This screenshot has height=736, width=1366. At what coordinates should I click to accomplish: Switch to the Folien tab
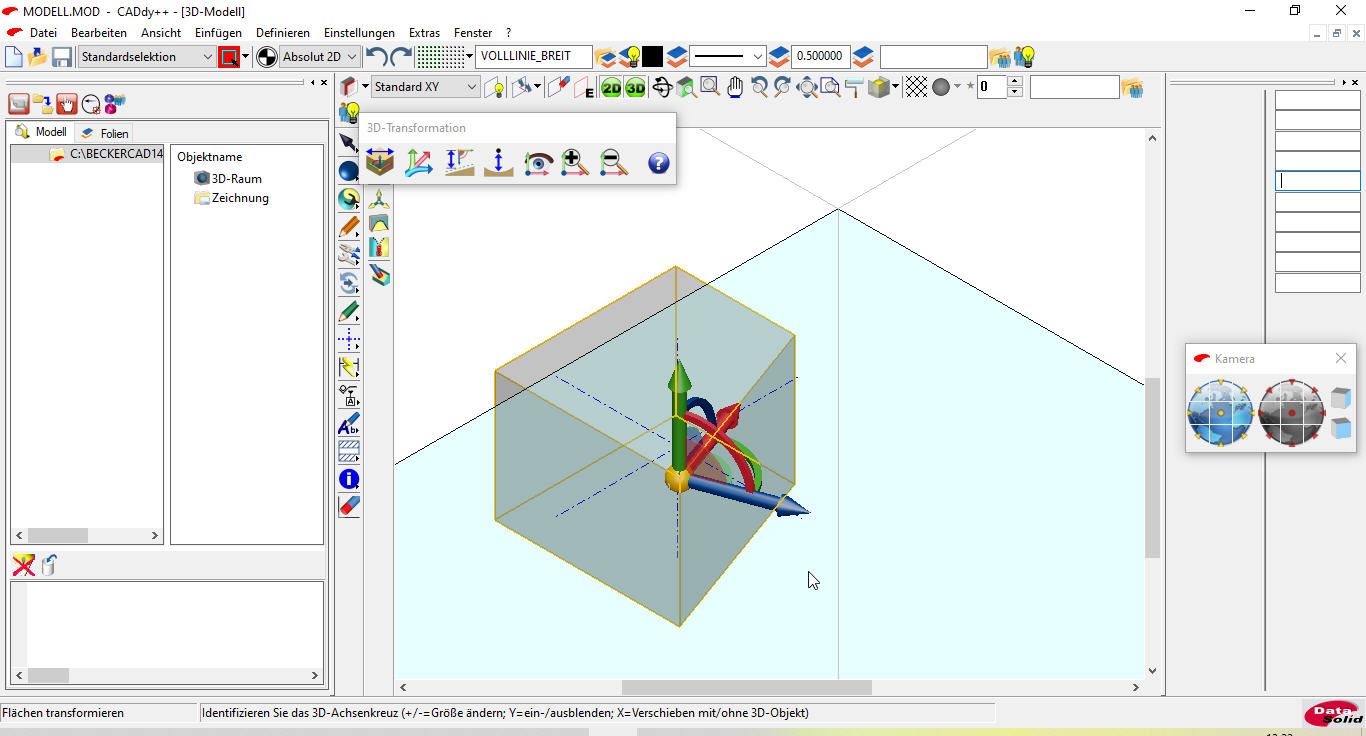(105, 133)
